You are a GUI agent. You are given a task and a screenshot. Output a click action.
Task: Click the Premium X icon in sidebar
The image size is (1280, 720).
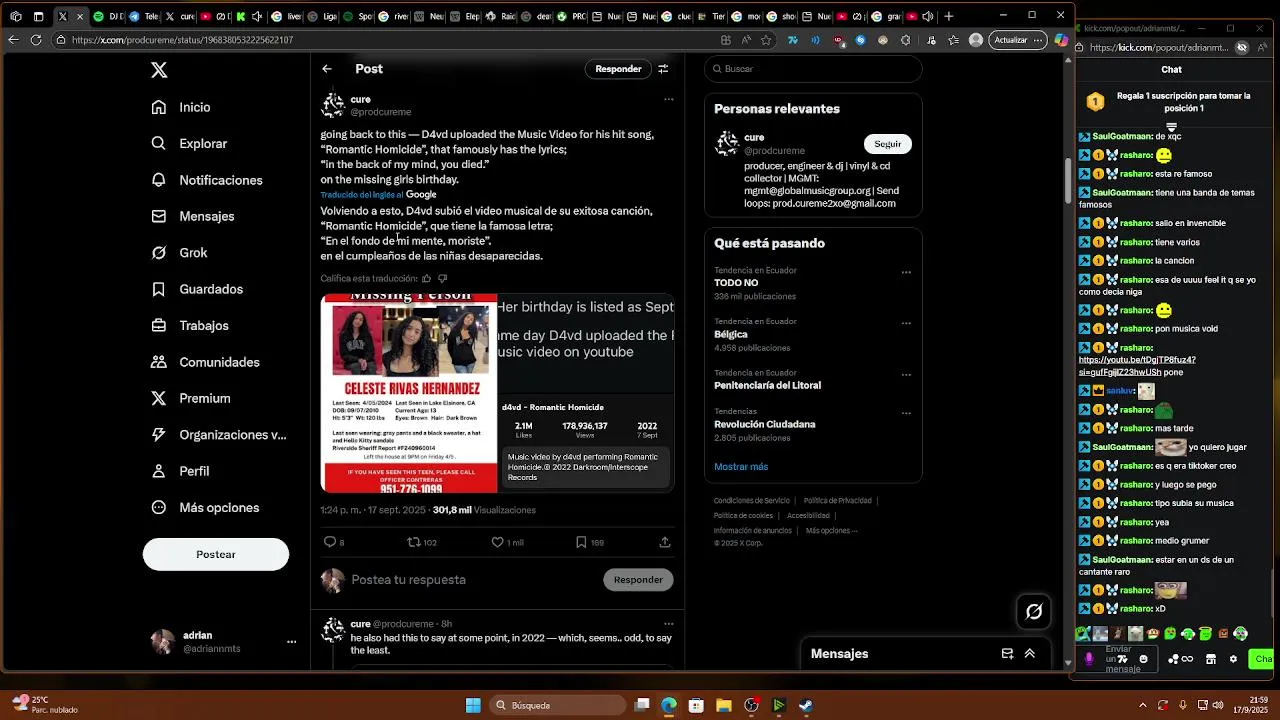pos(159,398)
